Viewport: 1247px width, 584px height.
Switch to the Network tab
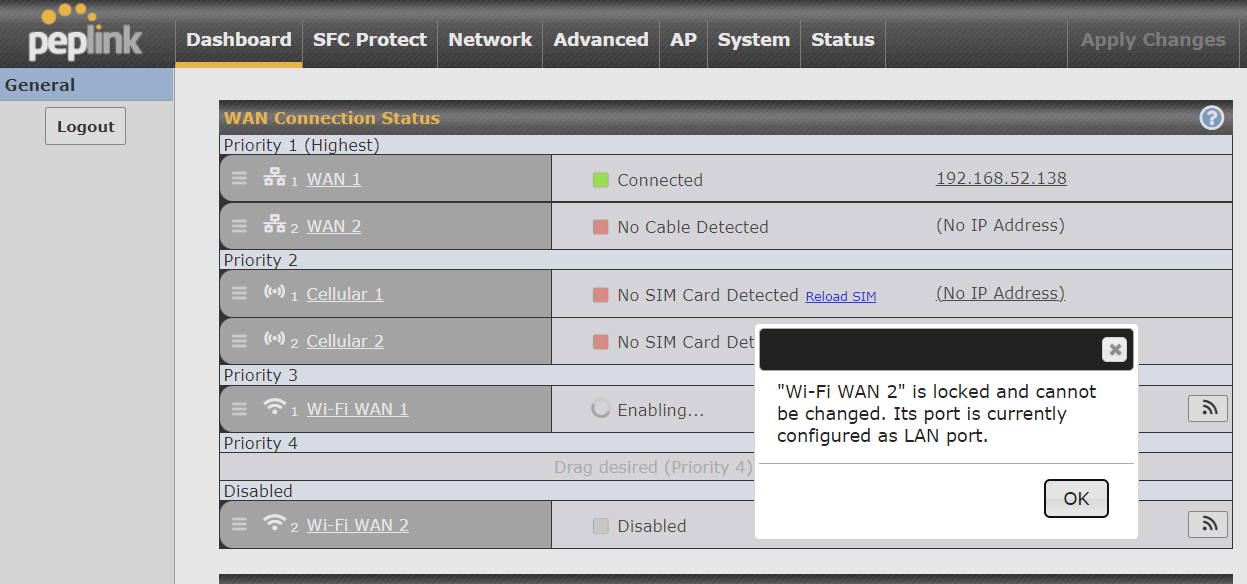click(x=490, y=40)
